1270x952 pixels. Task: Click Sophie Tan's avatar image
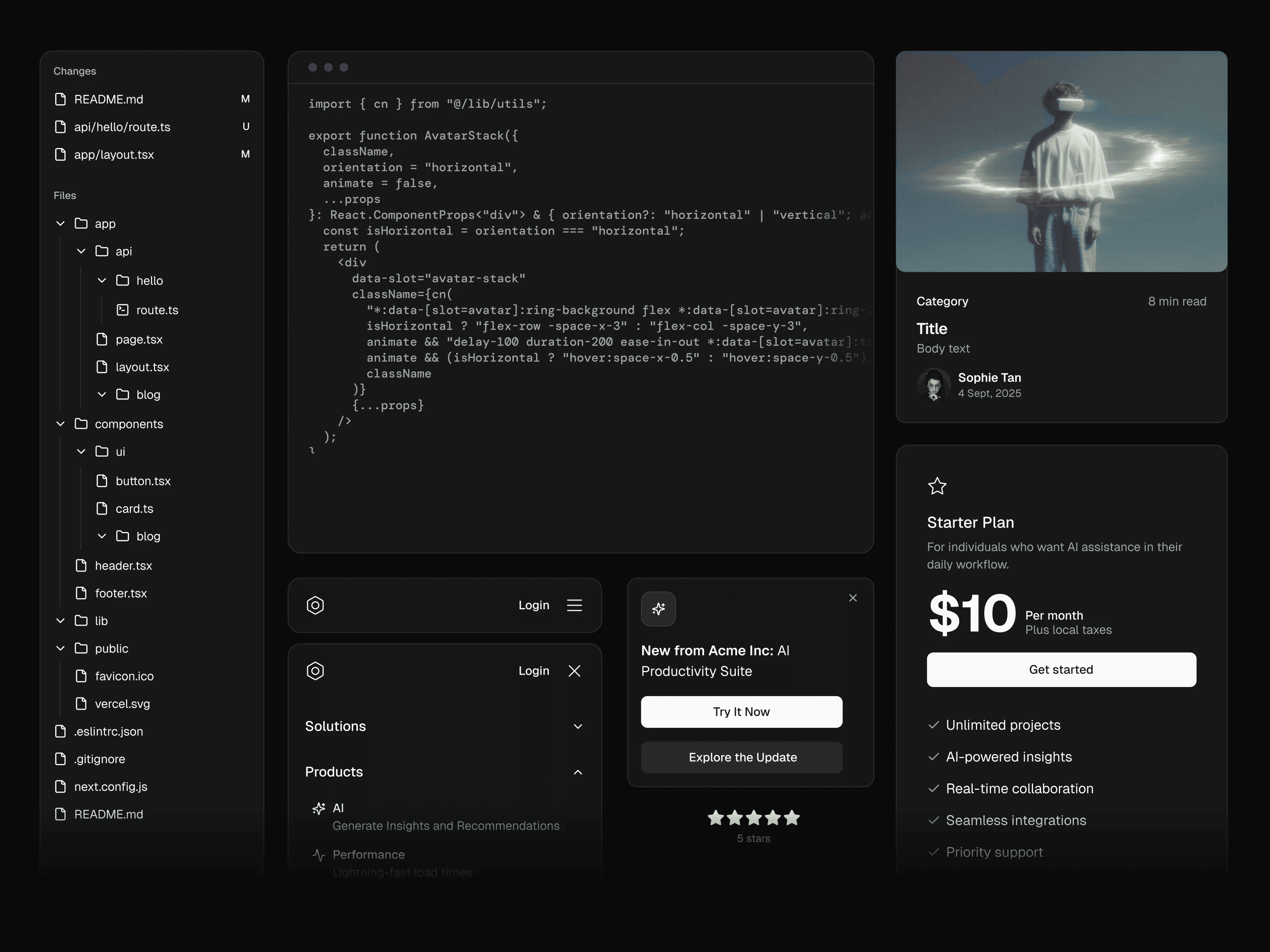(x=933, y=384)
